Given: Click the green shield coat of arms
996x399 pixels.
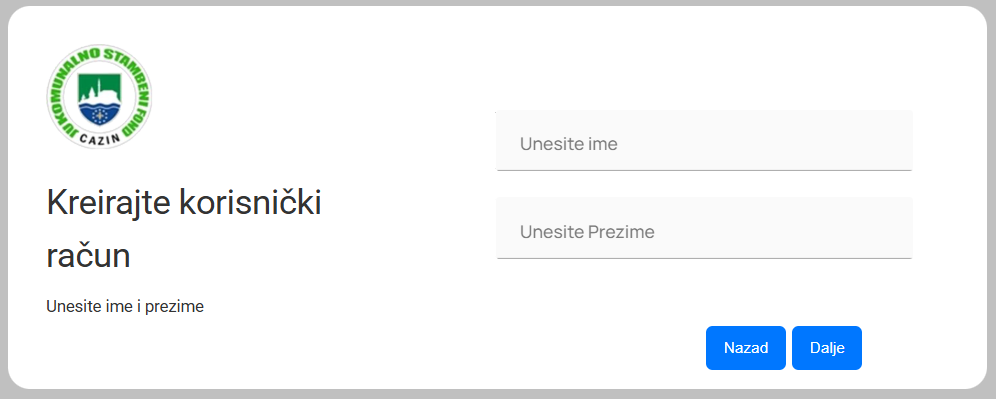Looking at the screenshot, I should point(99,98).
